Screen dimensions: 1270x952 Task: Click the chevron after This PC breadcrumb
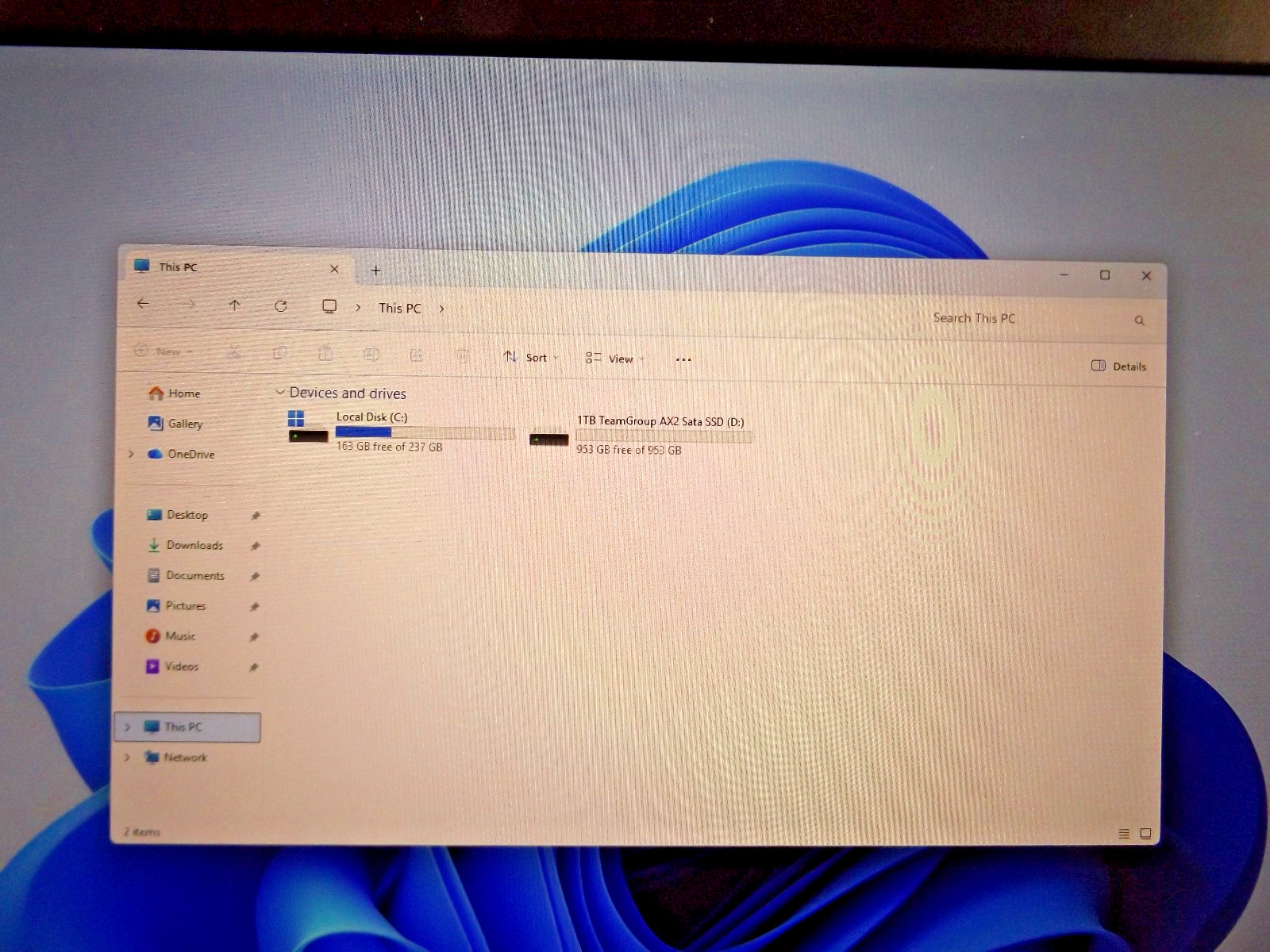[x=441, y=309]
